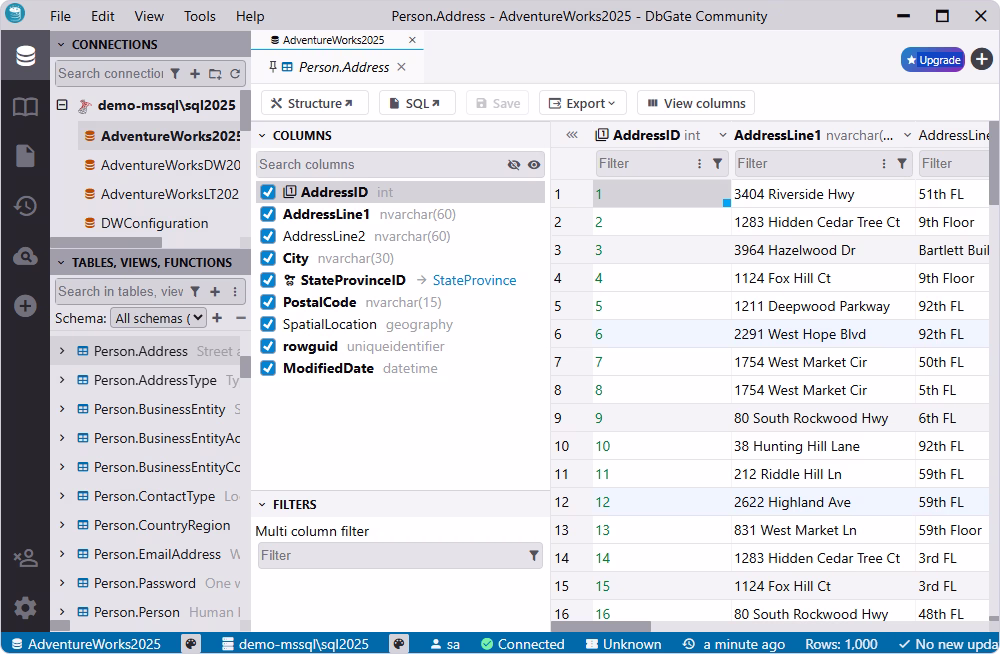Image resolution: width=1000 pixels, height=654 pixels.
Task: Expand the Person.Address table node
Action: pyautogui.click(x=62, y=351)
